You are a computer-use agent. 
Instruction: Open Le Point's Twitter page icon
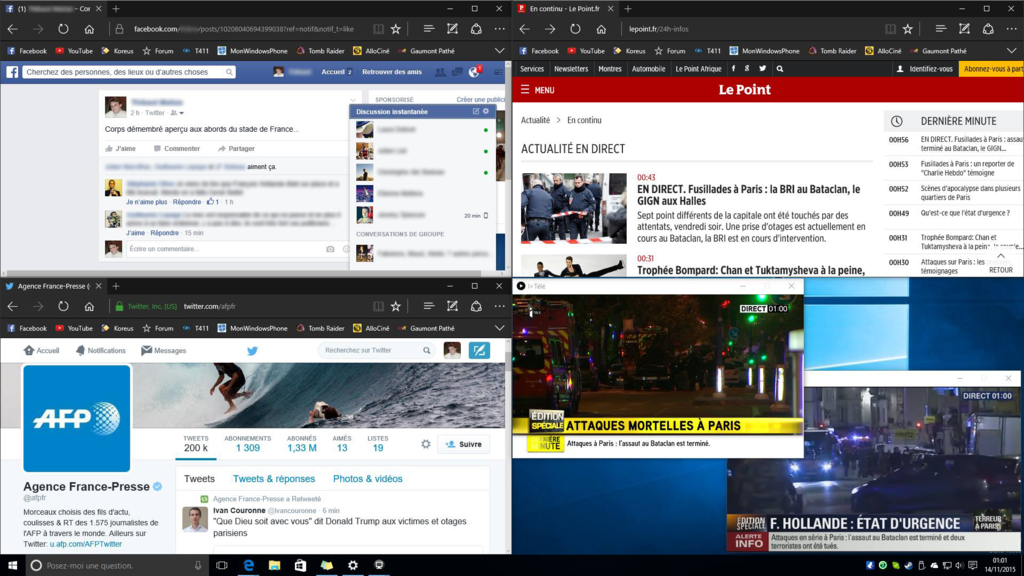pyautogui.click(x=762, y=69)
